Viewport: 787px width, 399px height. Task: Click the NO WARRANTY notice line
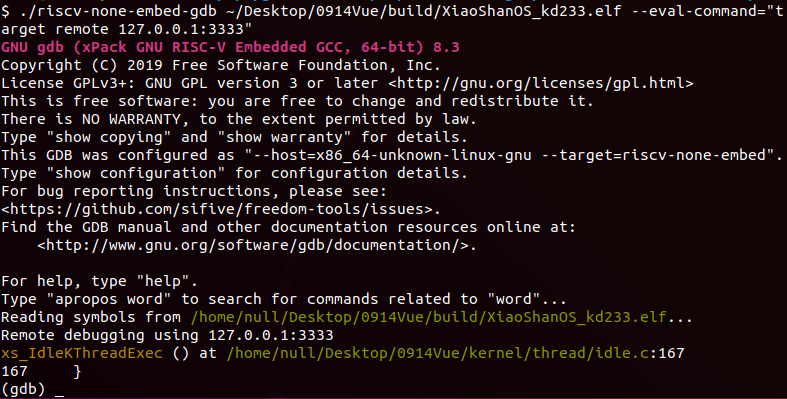pos(239,119)
